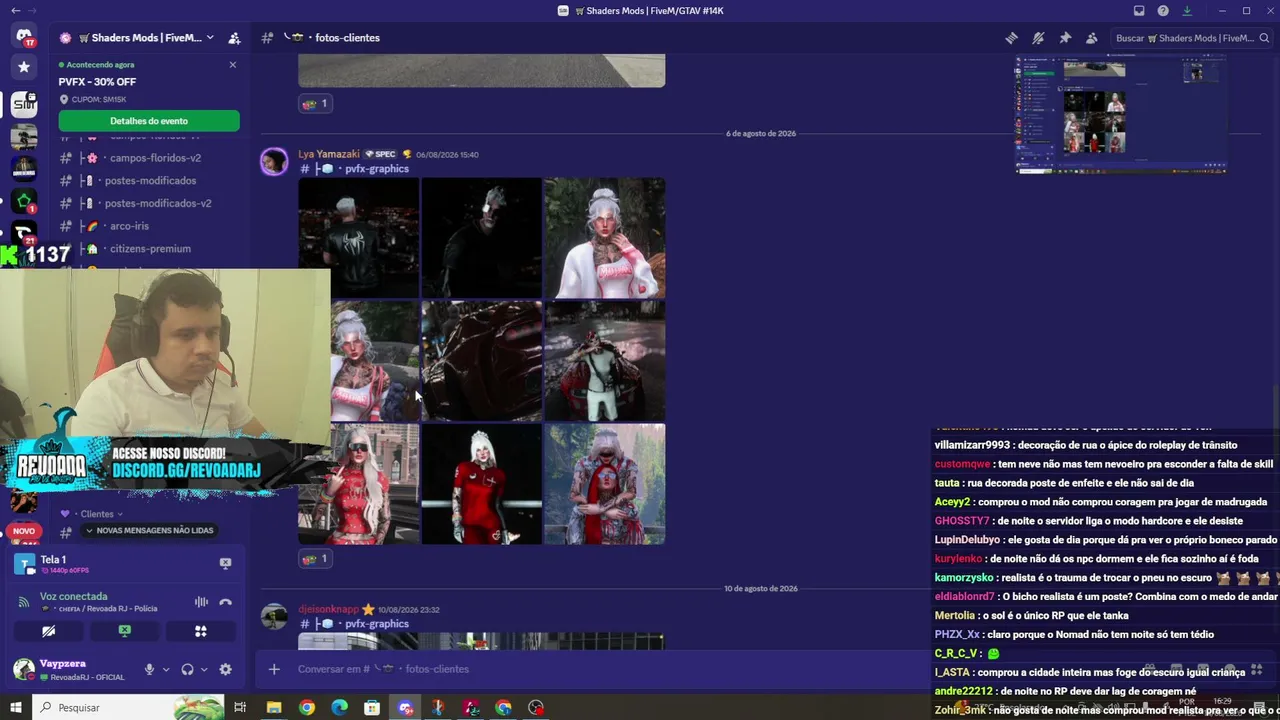Toggle screen share button in voice panel

pyautogui.click(x=125, y=631)
